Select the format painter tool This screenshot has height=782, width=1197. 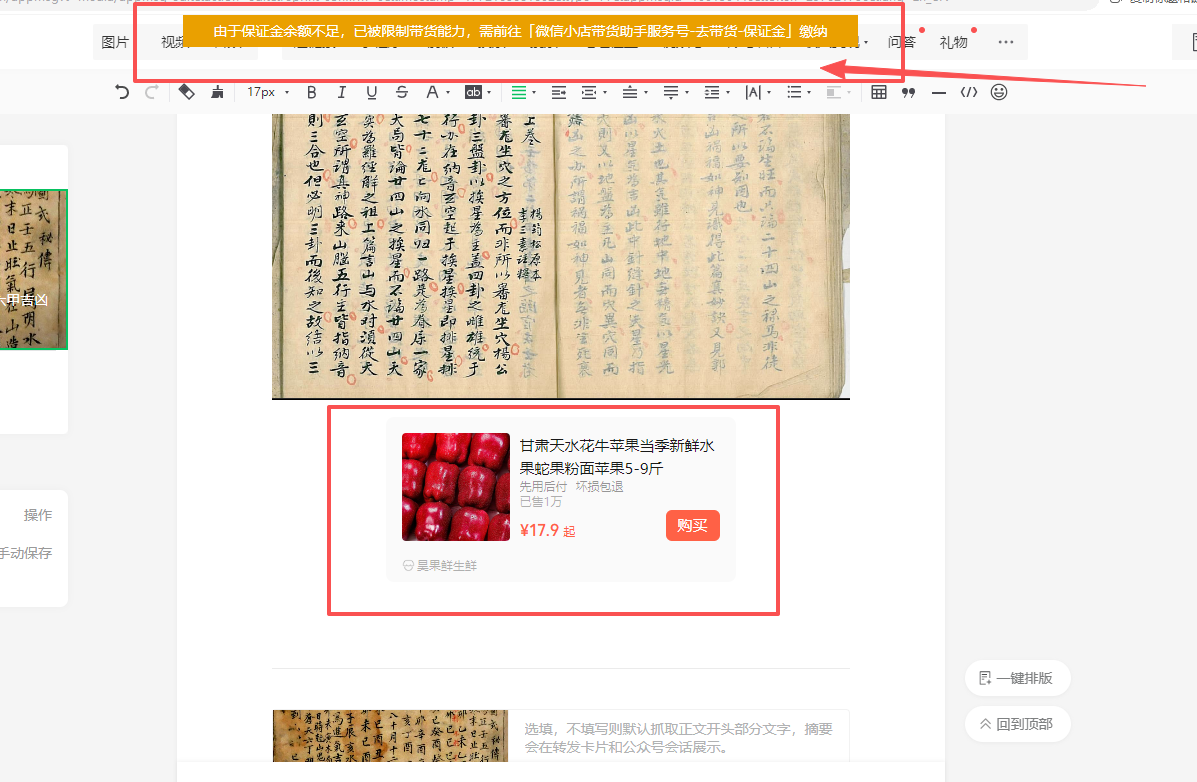tap(186, 92)
